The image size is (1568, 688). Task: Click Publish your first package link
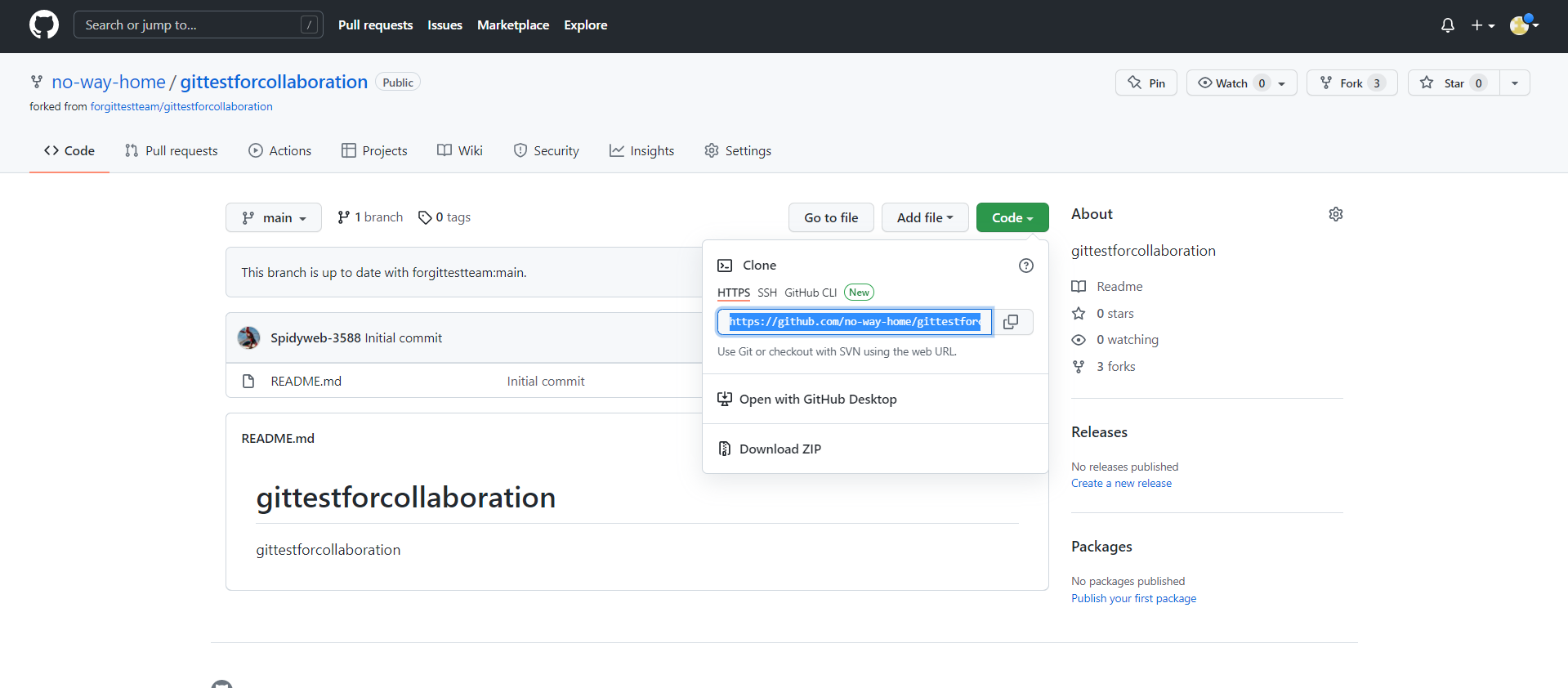(1133, 599)
